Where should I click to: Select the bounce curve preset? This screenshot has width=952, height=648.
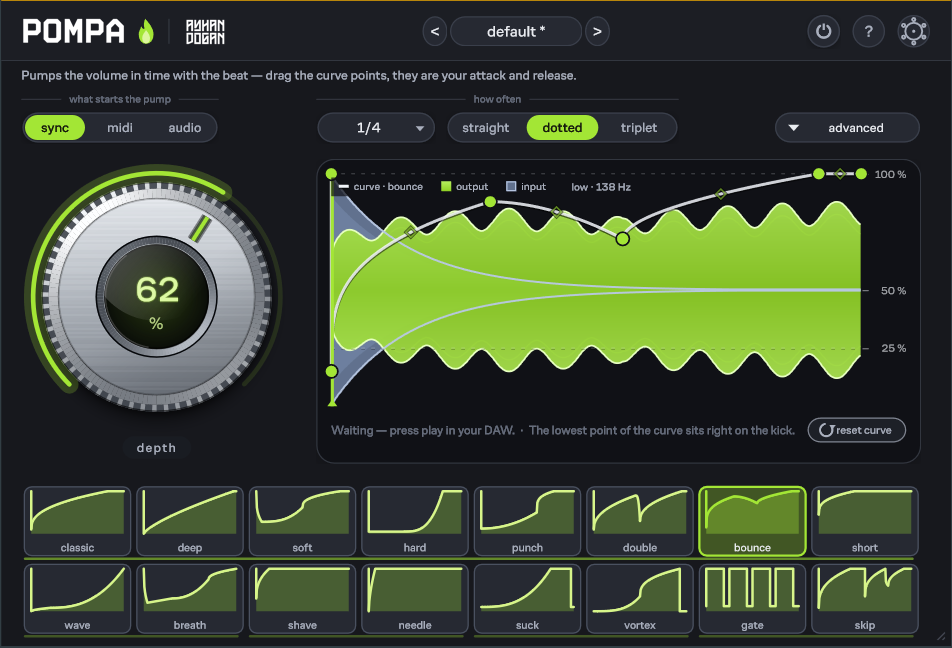click(752, 521)
